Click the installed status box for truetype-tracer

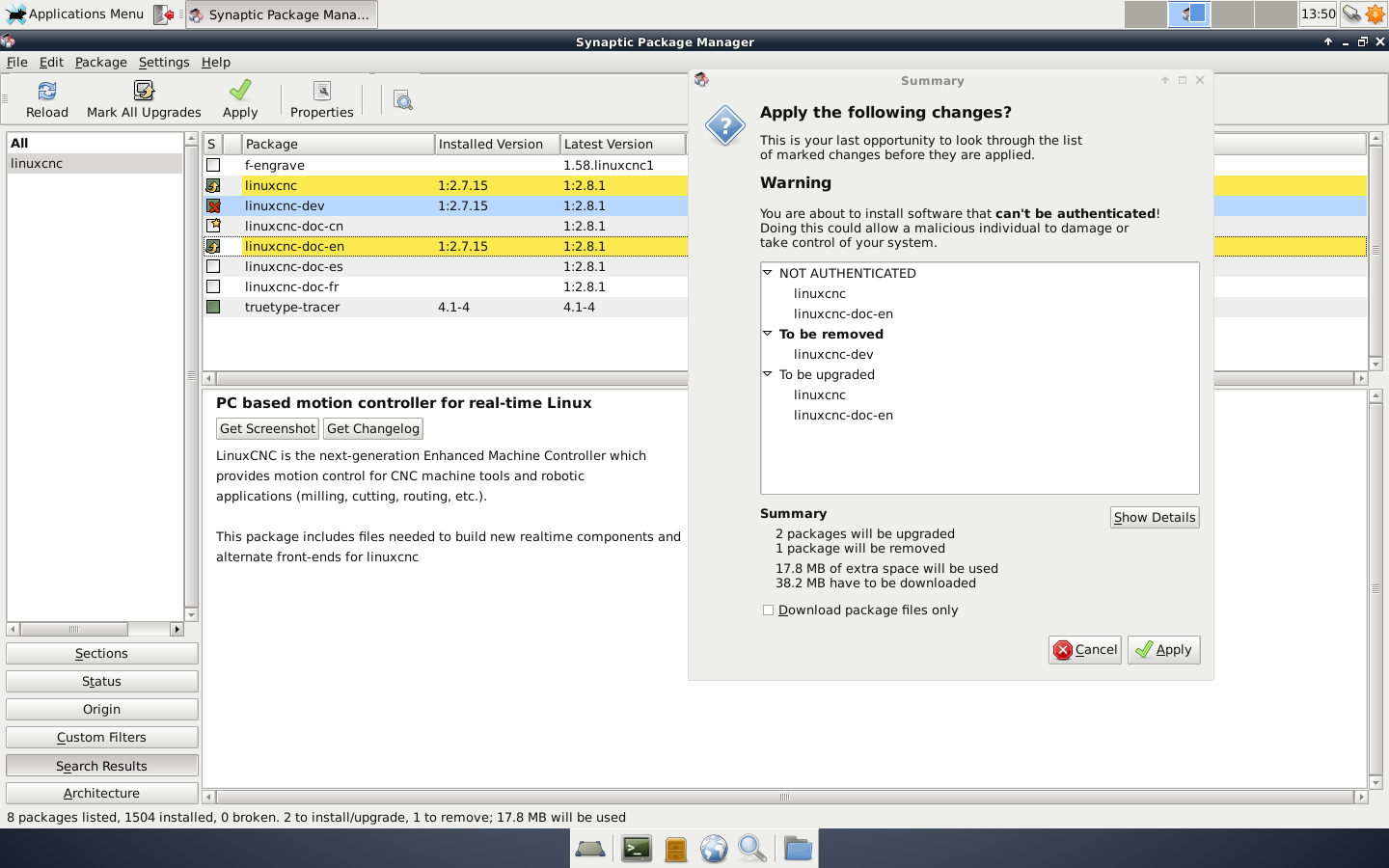click(x=213, y=307)
